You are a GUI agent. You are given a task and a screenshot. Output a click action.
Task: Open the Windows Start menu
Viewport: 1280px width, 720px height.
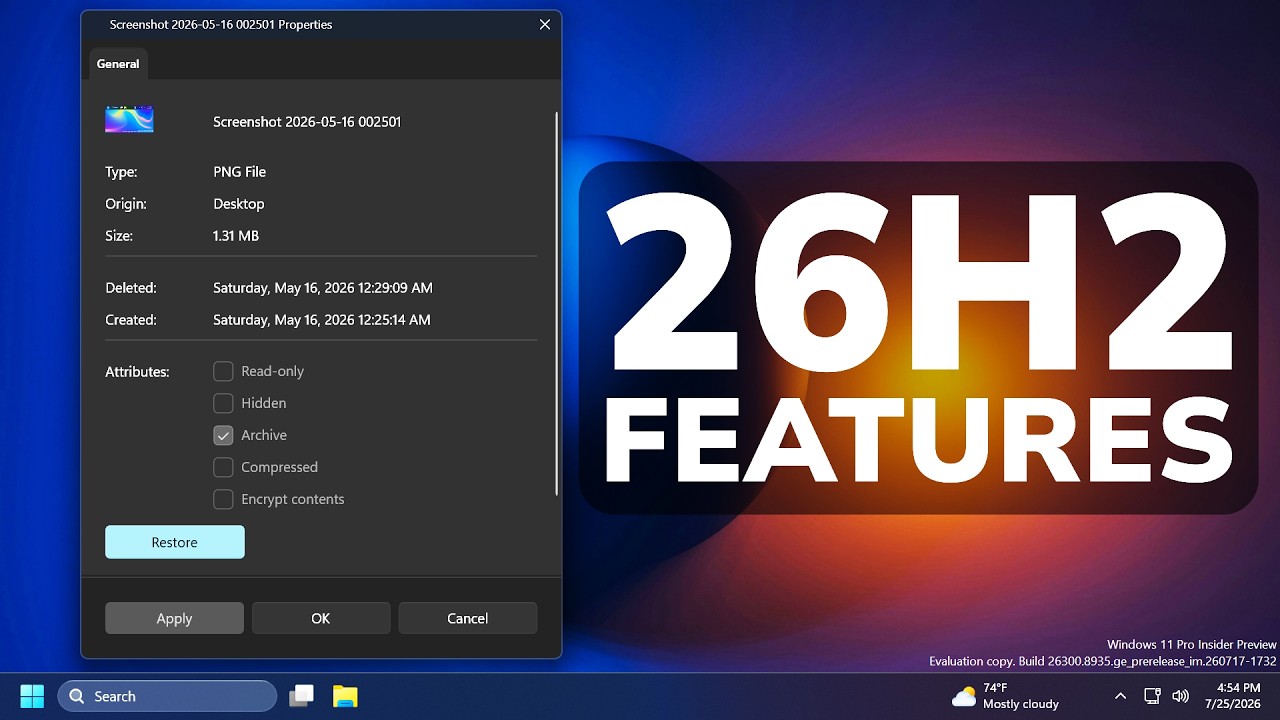click(x=32, y=696)
